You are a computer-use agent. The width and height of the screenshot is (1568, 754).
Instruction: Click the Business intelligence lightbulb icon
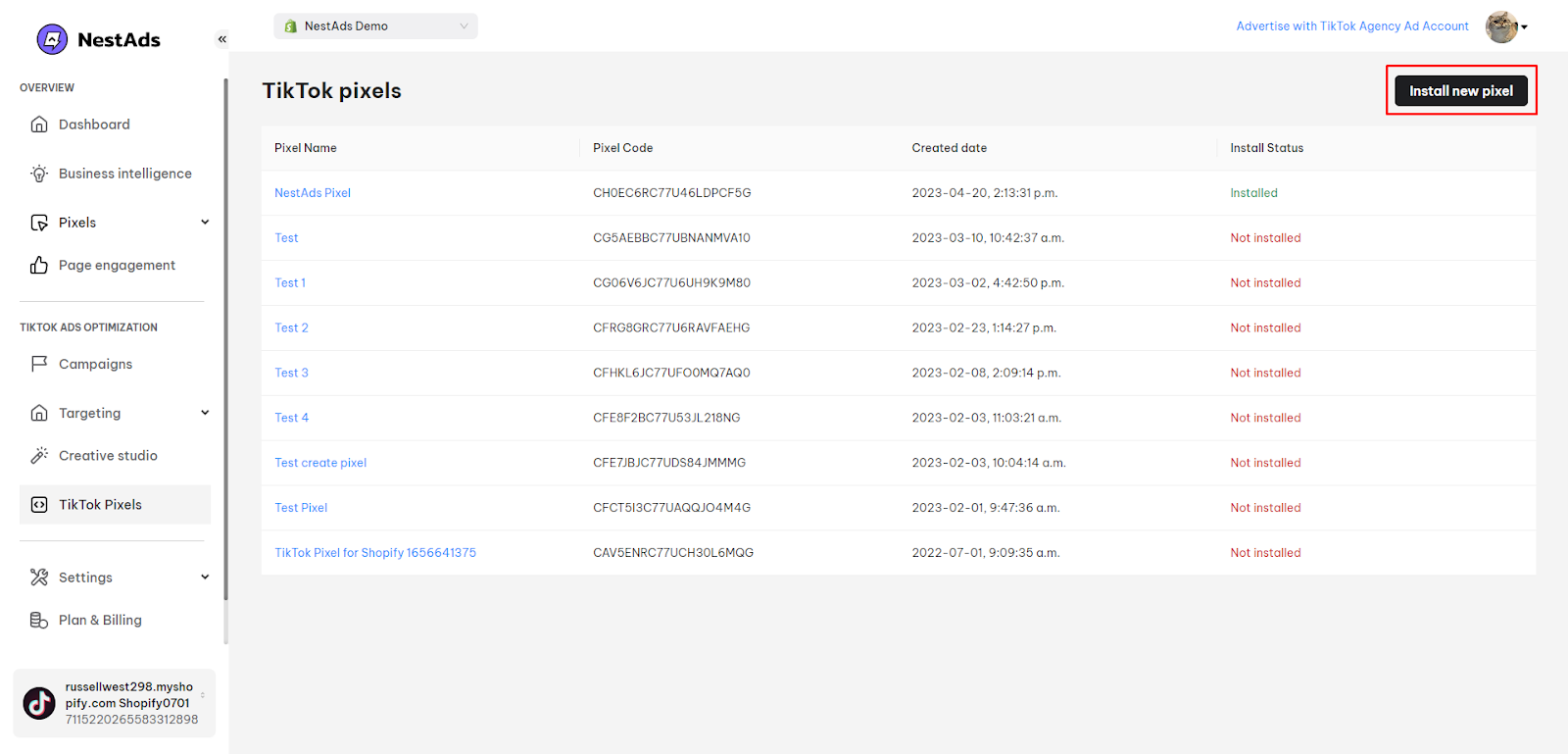pos(39,174)
